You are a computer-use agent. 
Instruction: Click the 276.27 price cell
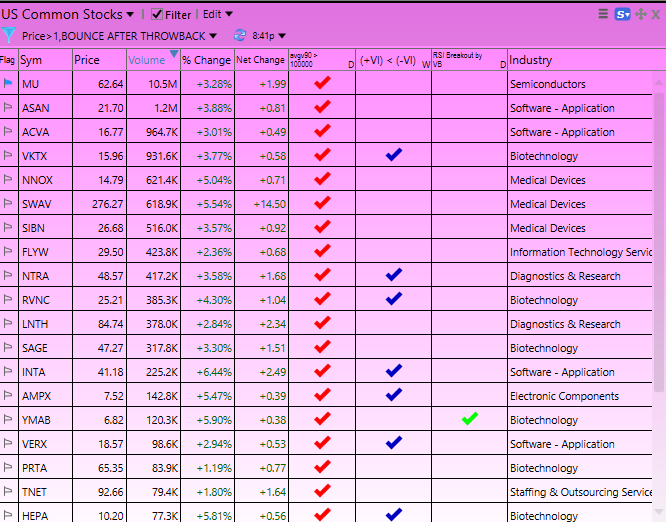coord(99,204)
